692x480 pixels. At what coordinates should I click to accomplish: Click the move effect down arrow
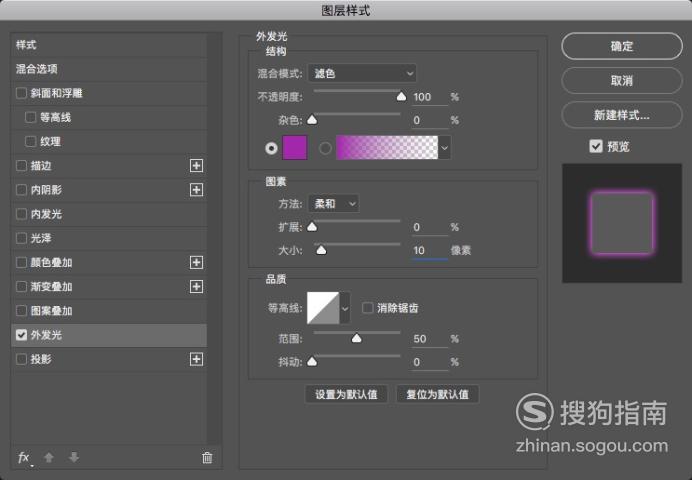[74, 458]
